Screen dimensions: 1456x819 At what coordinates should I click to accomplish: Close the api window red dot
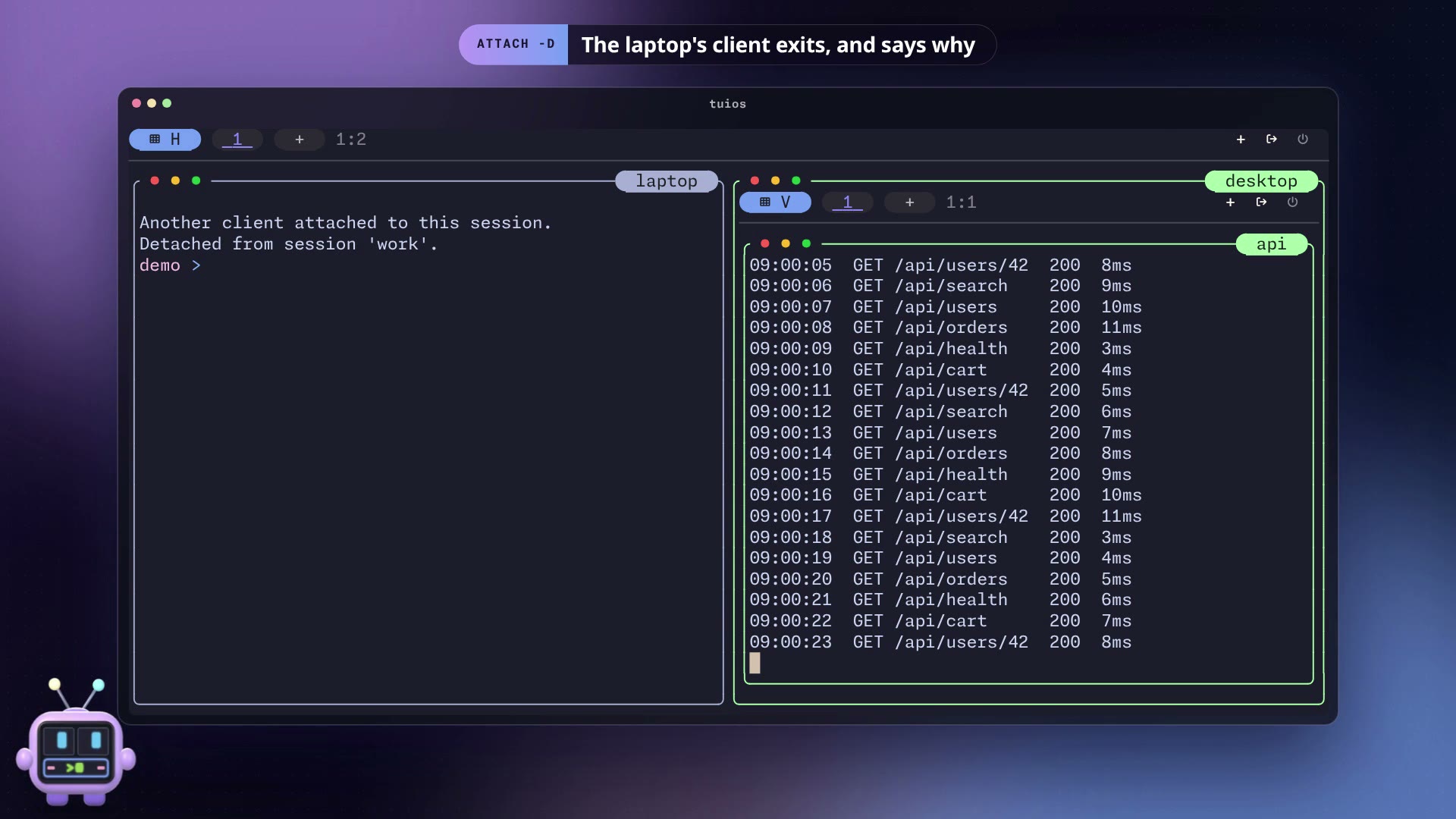[765, 243]
